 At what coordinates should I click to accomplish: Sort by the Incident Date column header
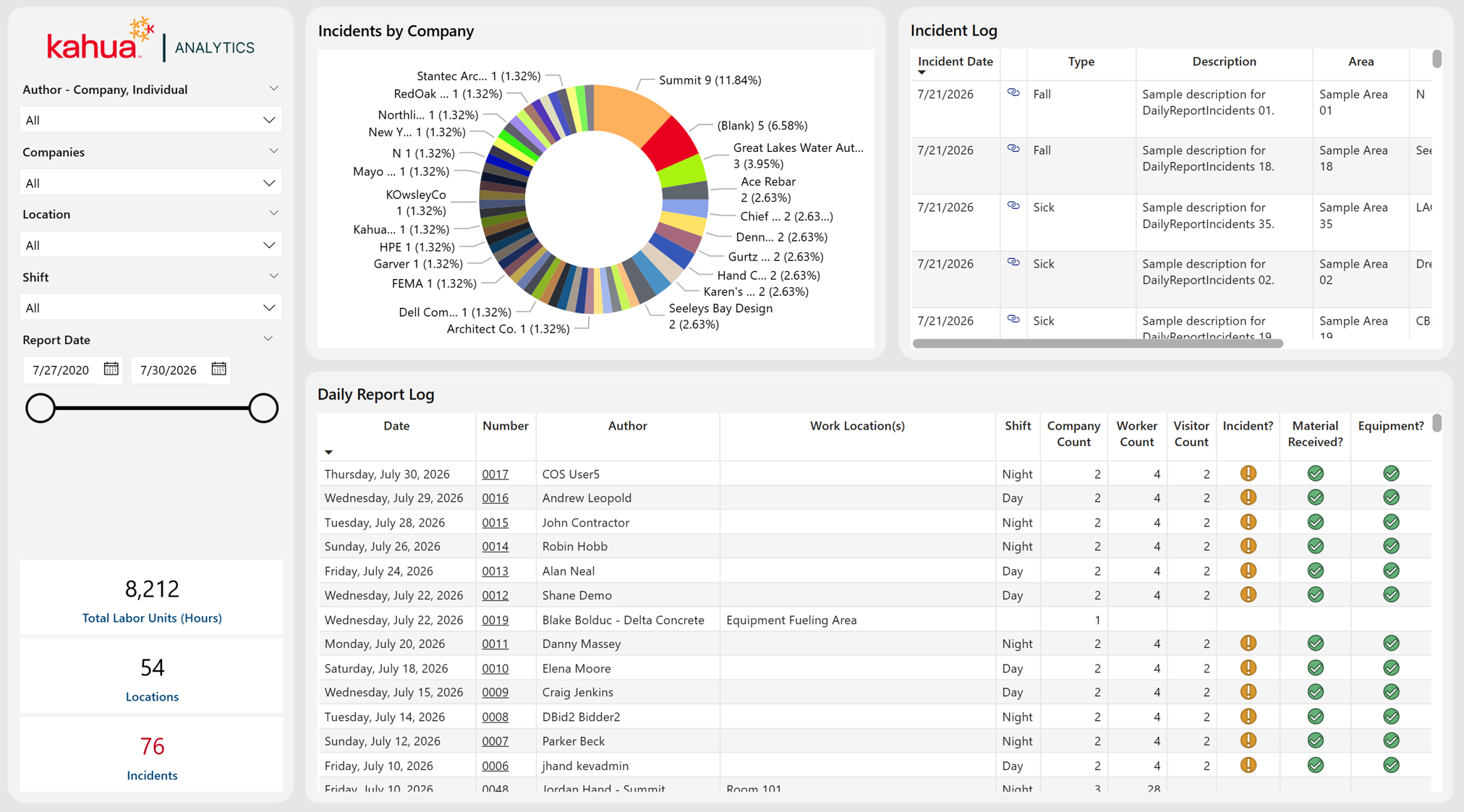point(955,61)
